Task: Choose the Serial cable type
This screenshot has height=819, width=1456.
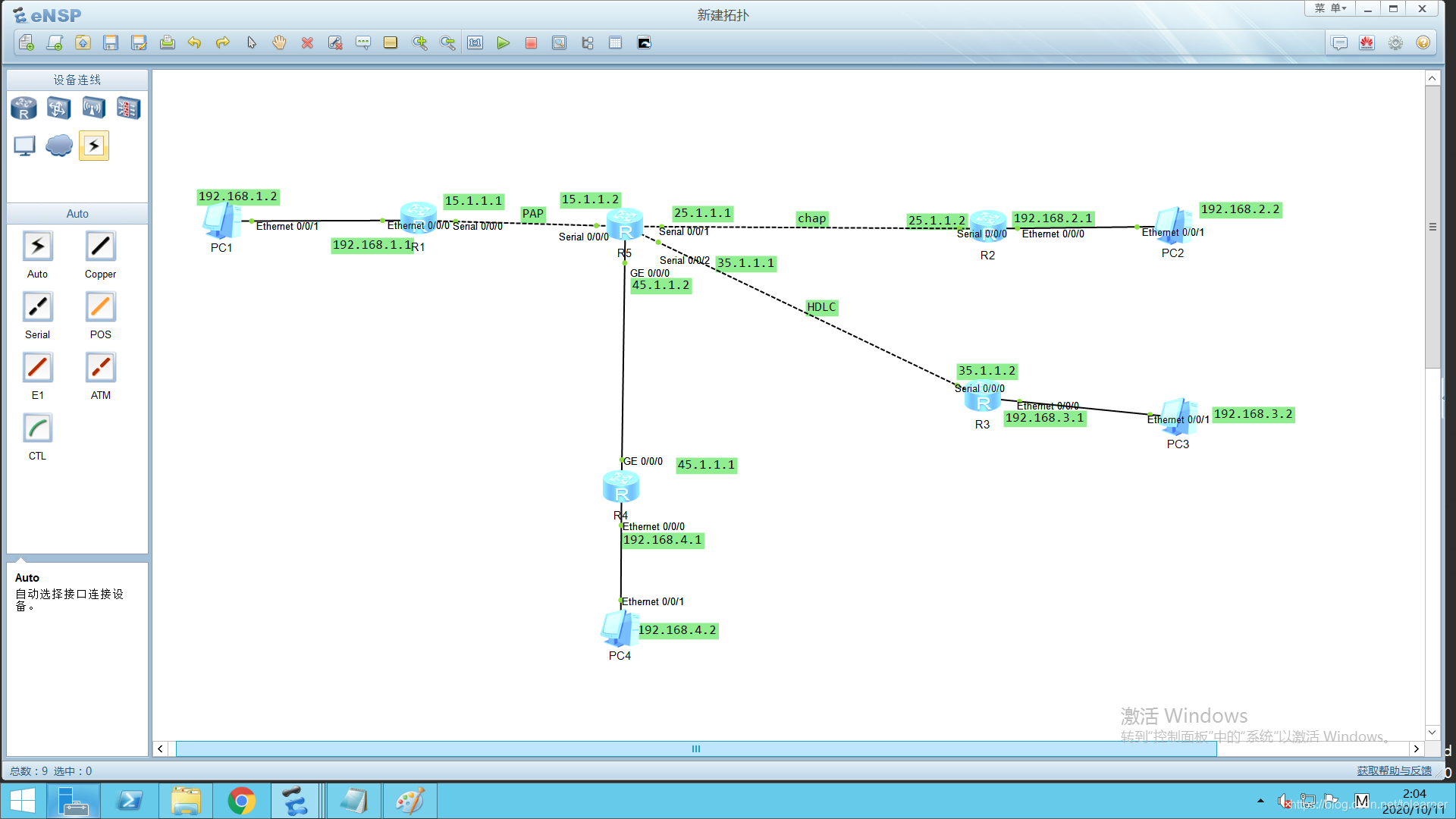Action: (37, 307)
